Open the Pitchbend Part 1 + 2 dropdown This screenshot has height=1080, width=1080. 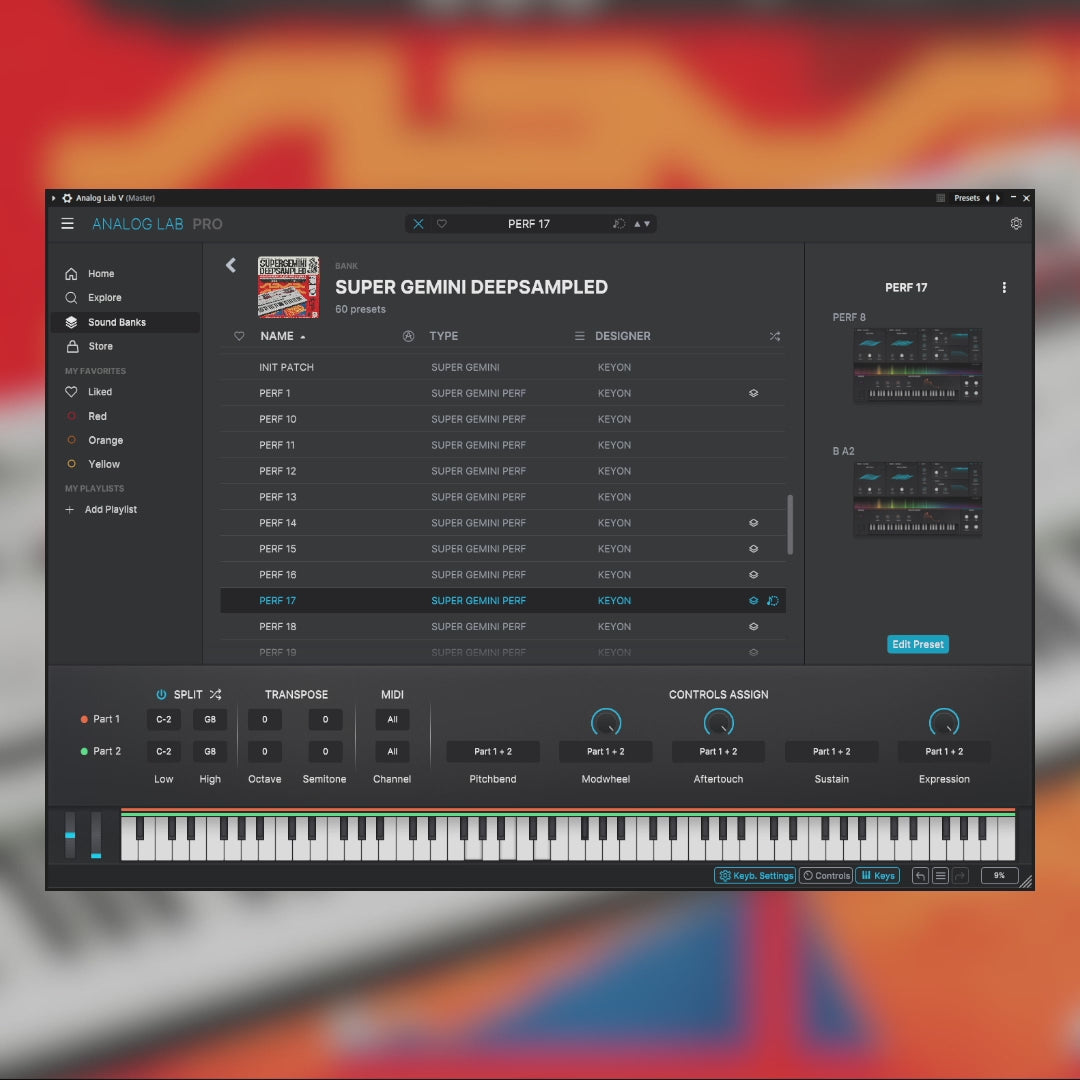[493, 752]
